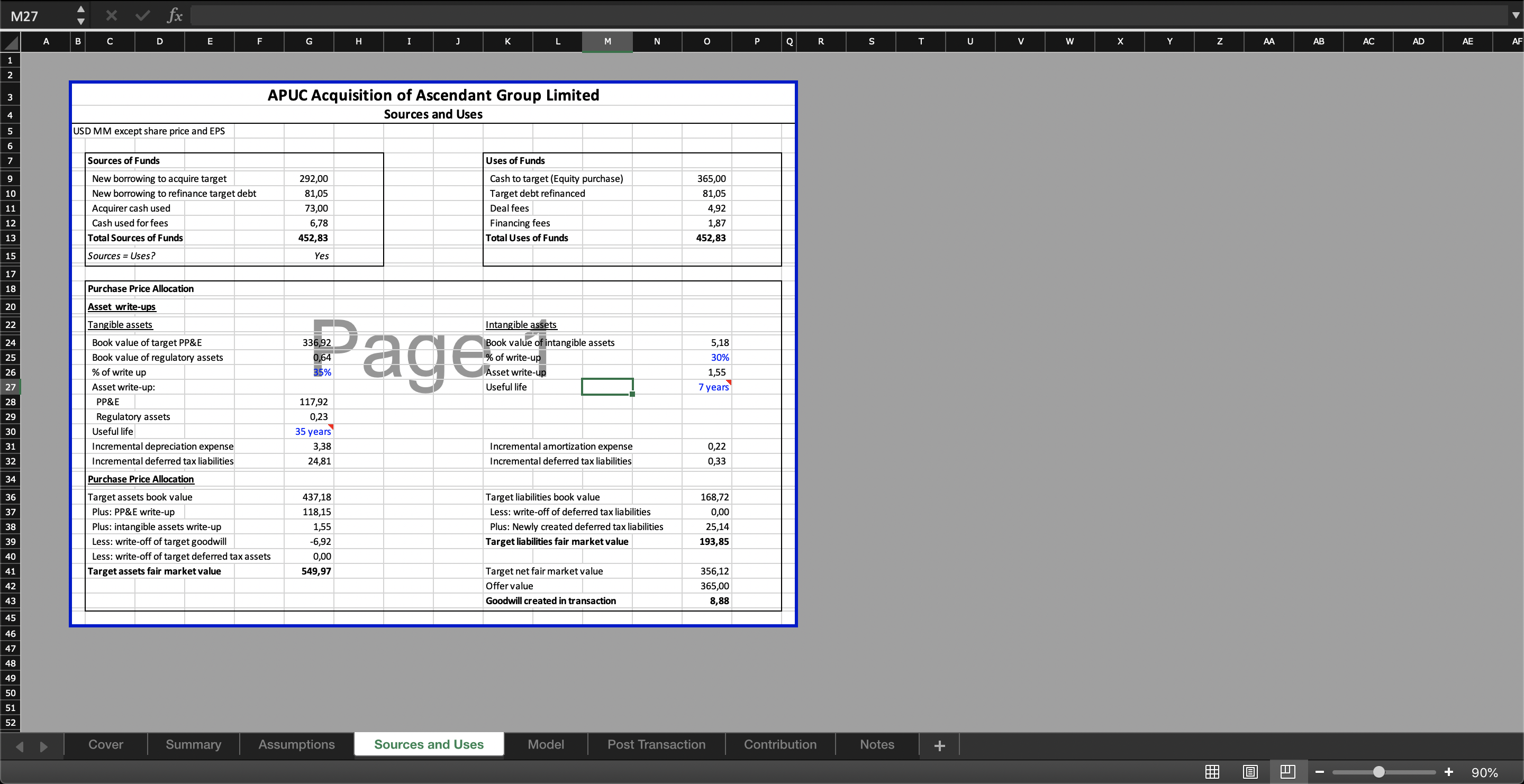Click the zoom out minus button
The width and height of the screenshot is (1524, 784).
(1320, 772)
